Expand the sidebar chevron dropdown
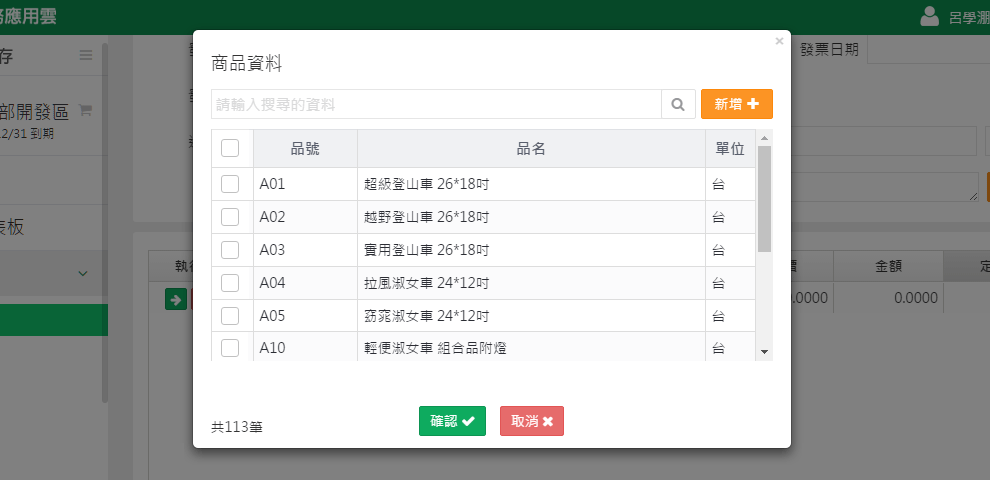This screenshot has height=480, width=990. click(x=83, y=273)
